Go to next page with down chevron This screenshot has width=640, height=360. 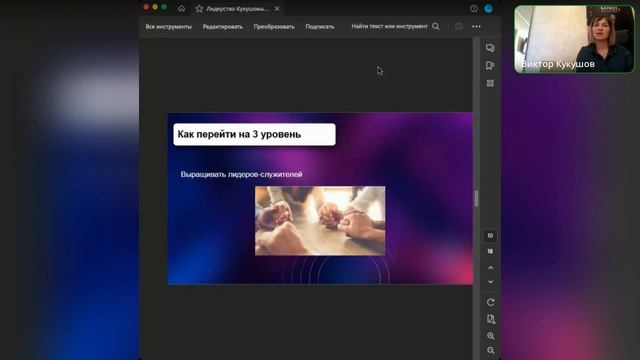point(491,282)
